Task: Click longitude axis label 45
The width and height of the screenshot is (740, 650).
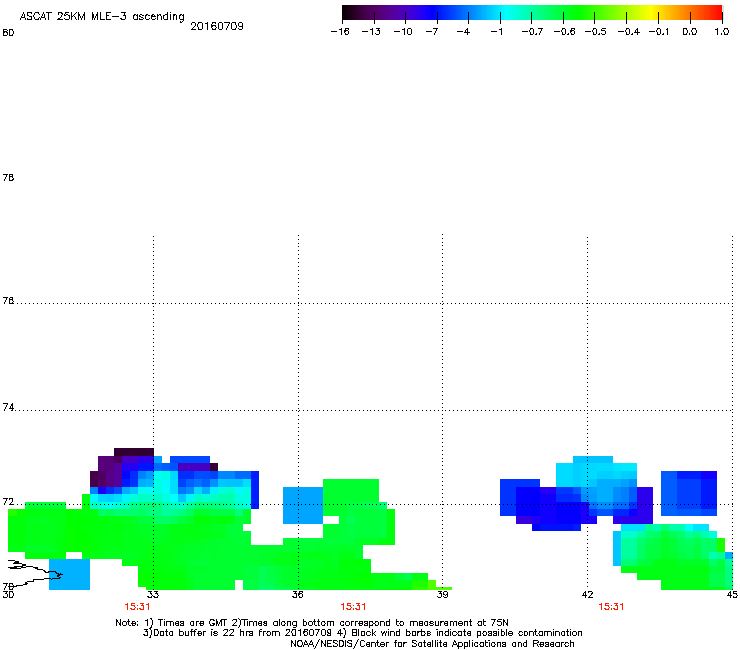Action: [x=732, y=594]
